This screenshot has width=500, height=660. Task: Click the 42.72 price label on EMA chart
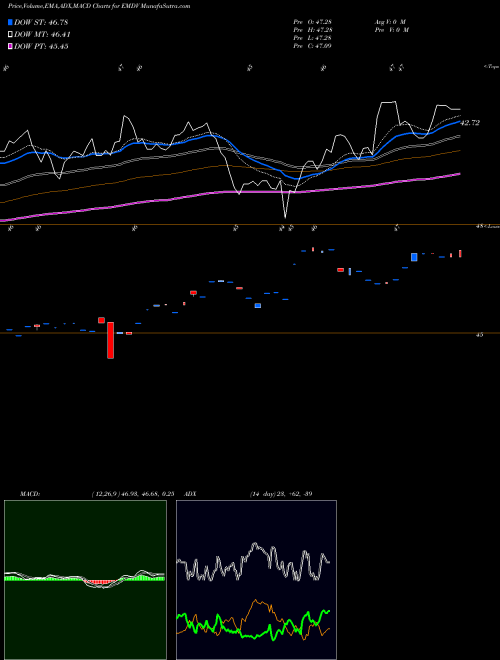point(469,123)
